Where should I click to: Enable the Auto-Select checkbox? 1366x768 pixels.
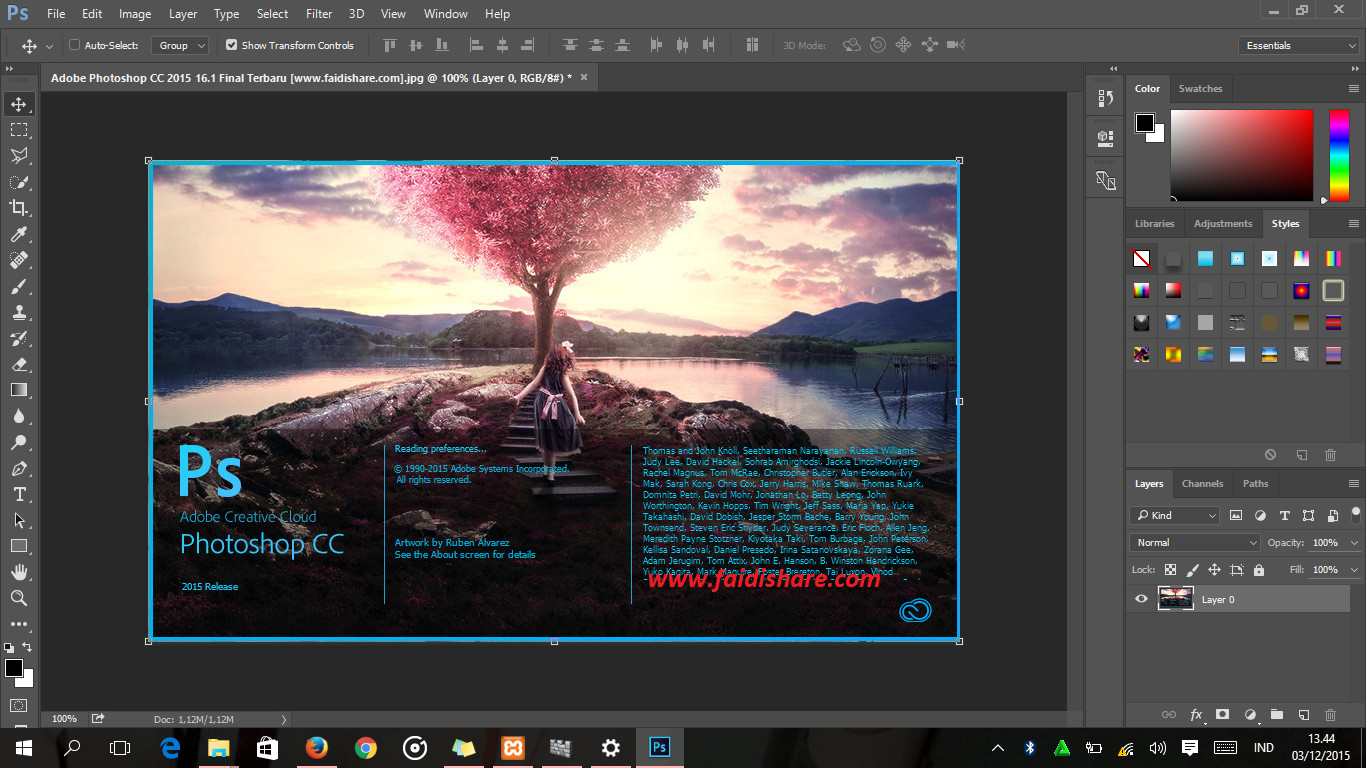coord(74,45)
